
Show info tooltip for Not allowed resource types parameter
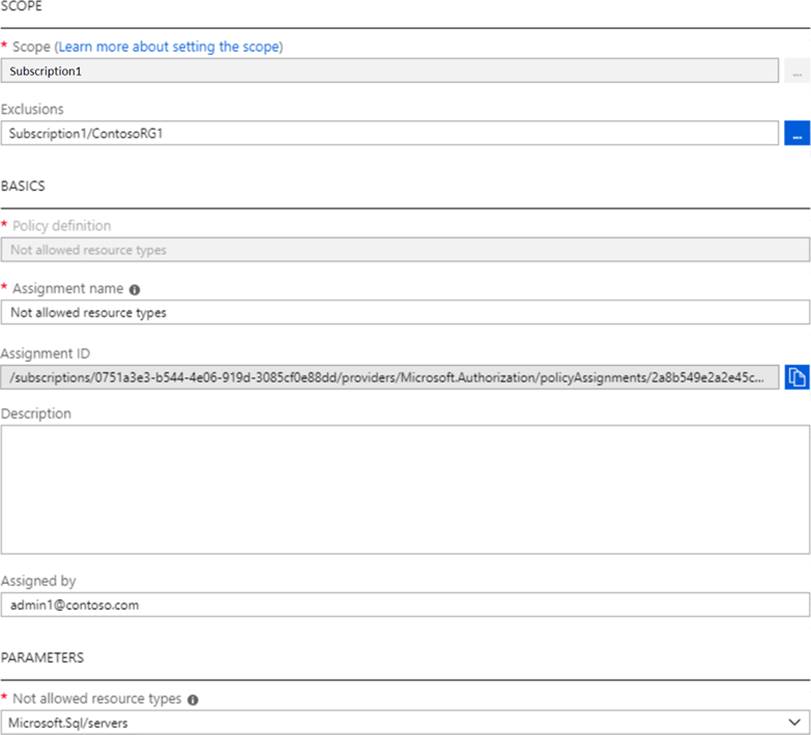[192, 699]
